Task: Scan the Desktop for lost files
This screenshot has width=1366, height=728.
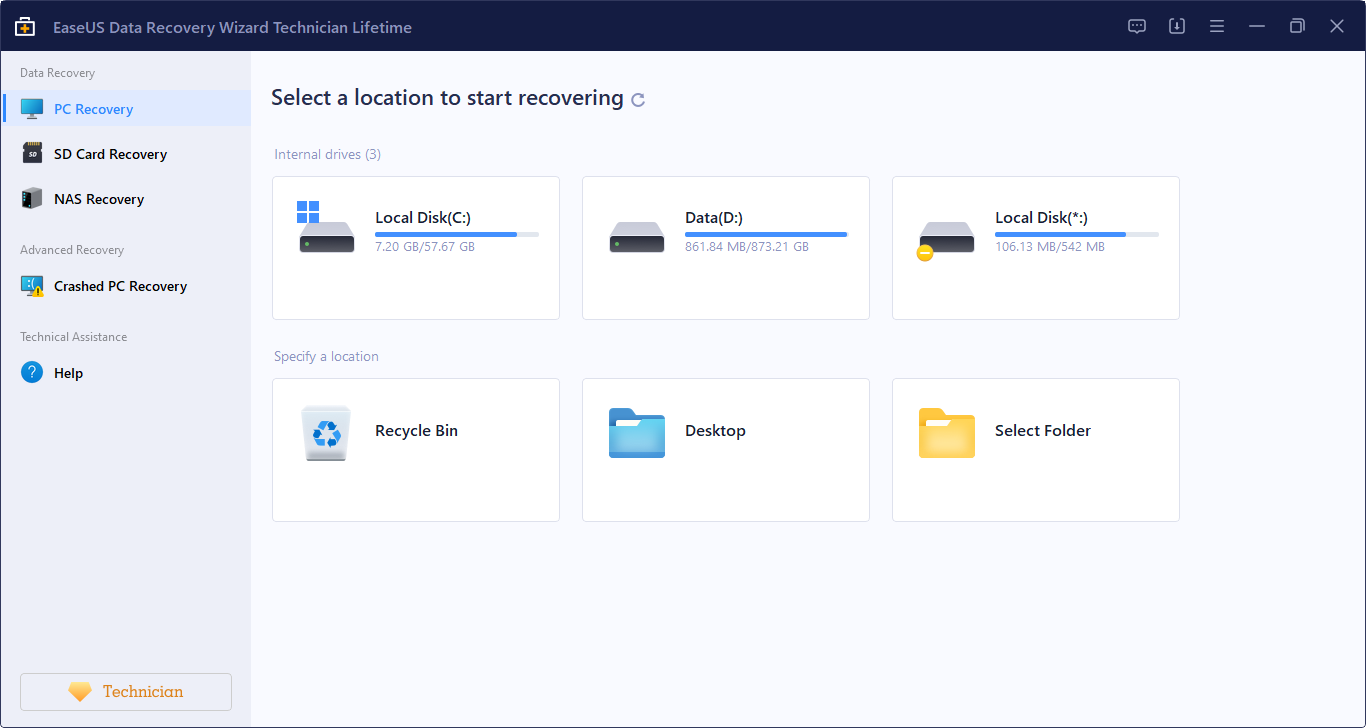Action: coord(725,449)
